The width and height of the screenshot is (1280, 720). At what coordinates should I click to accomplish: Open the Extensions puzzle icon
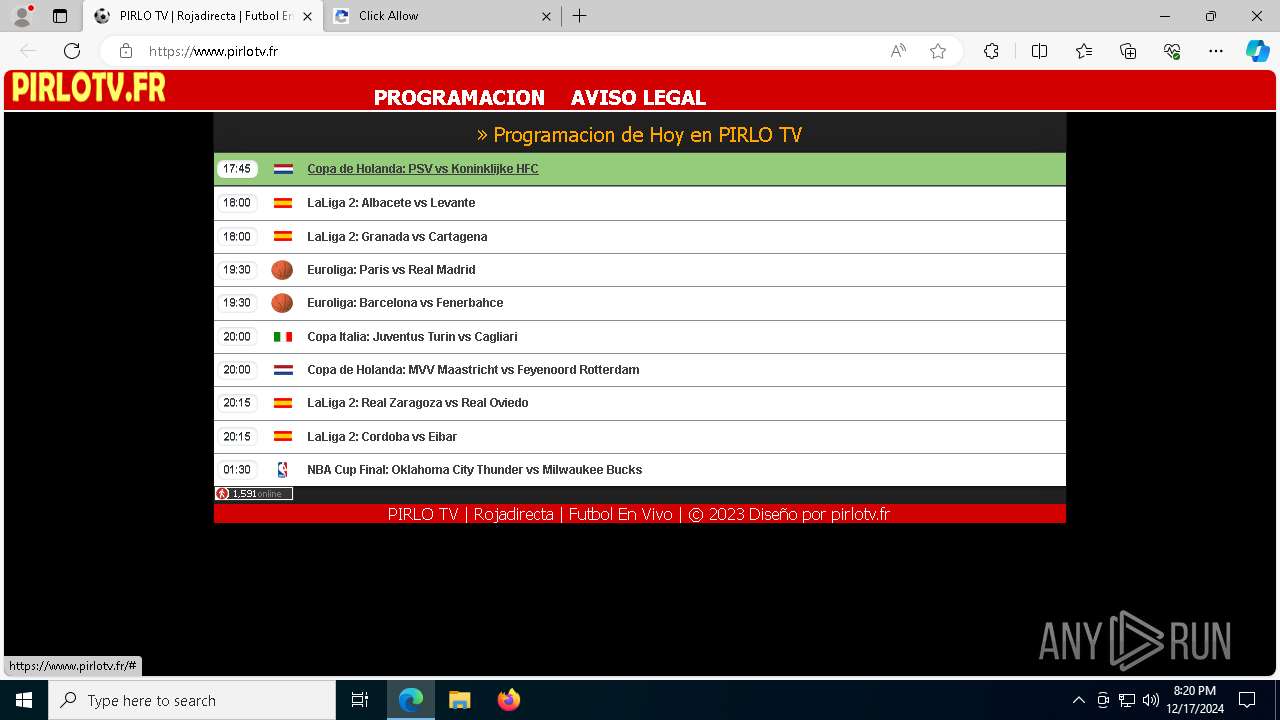tap(991, 51)
